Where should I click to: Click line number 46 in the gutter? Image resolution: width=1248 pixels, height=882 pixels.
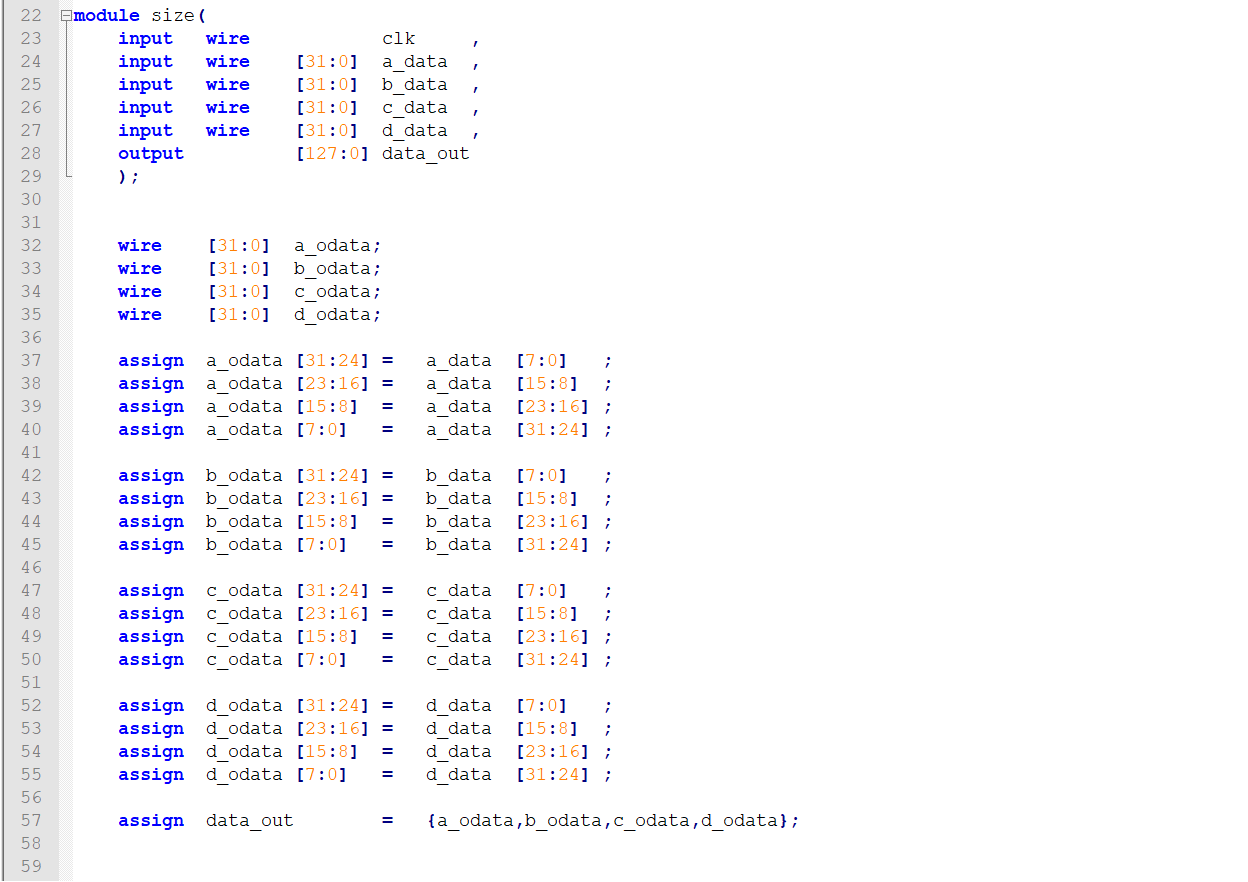coord(31,568)
